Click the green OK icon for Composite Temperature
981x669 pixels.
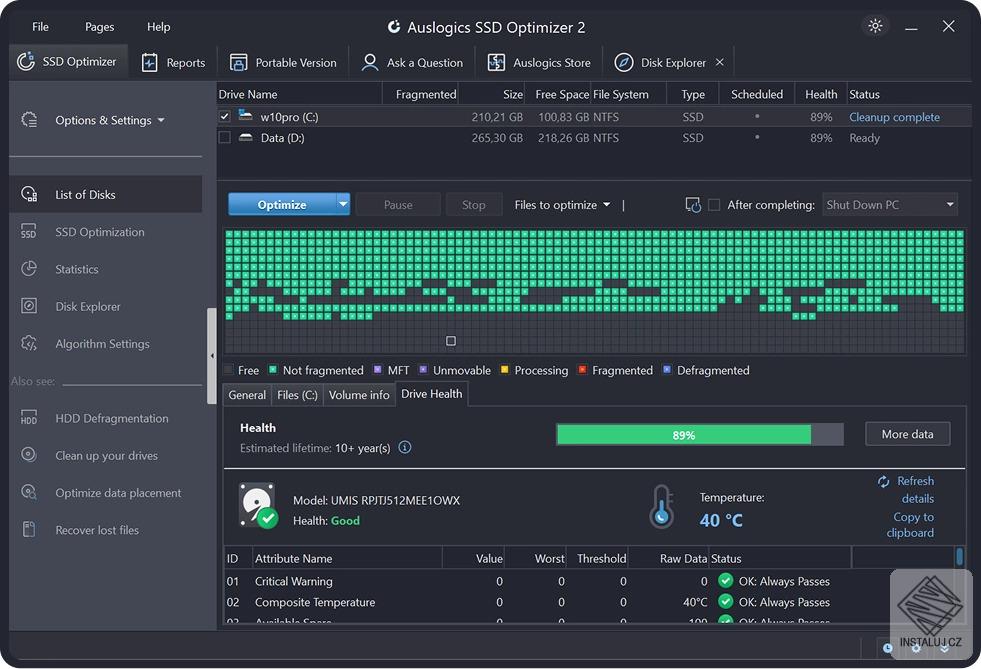tap(725, 602)
